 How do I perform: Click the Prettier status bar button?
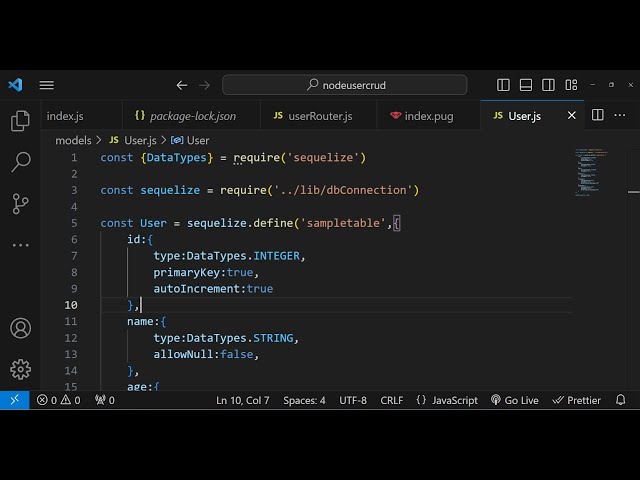click(577, 400)
